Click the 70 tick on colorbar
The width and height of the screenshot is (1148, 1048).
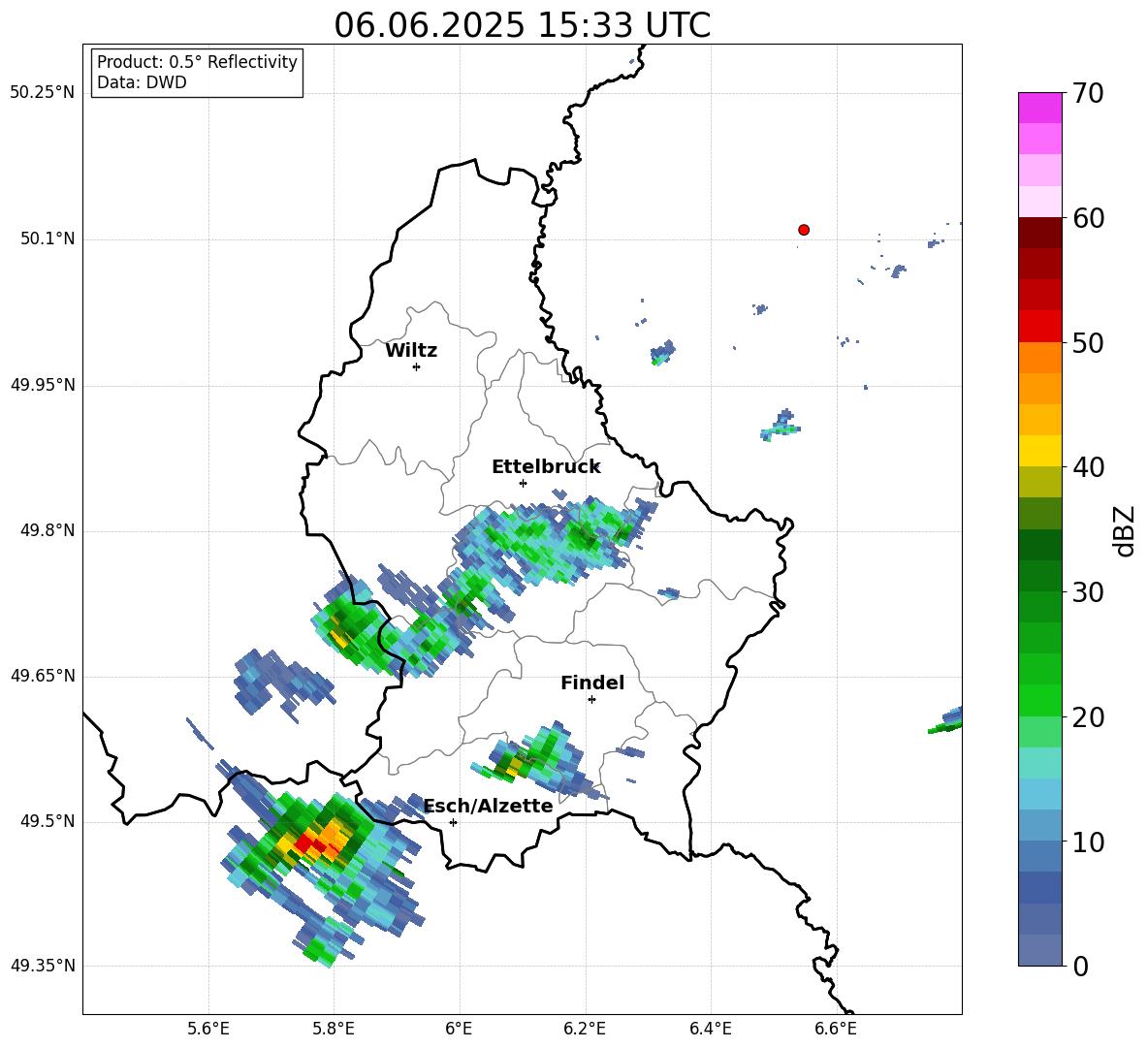point(1088,93)
